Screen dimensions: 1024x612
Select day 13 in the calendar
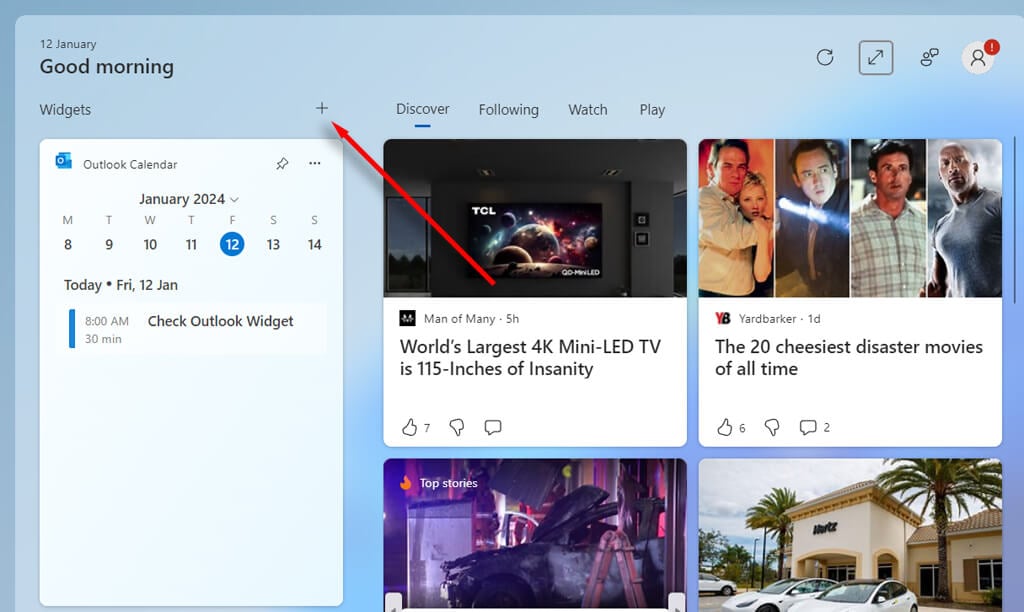273,245
